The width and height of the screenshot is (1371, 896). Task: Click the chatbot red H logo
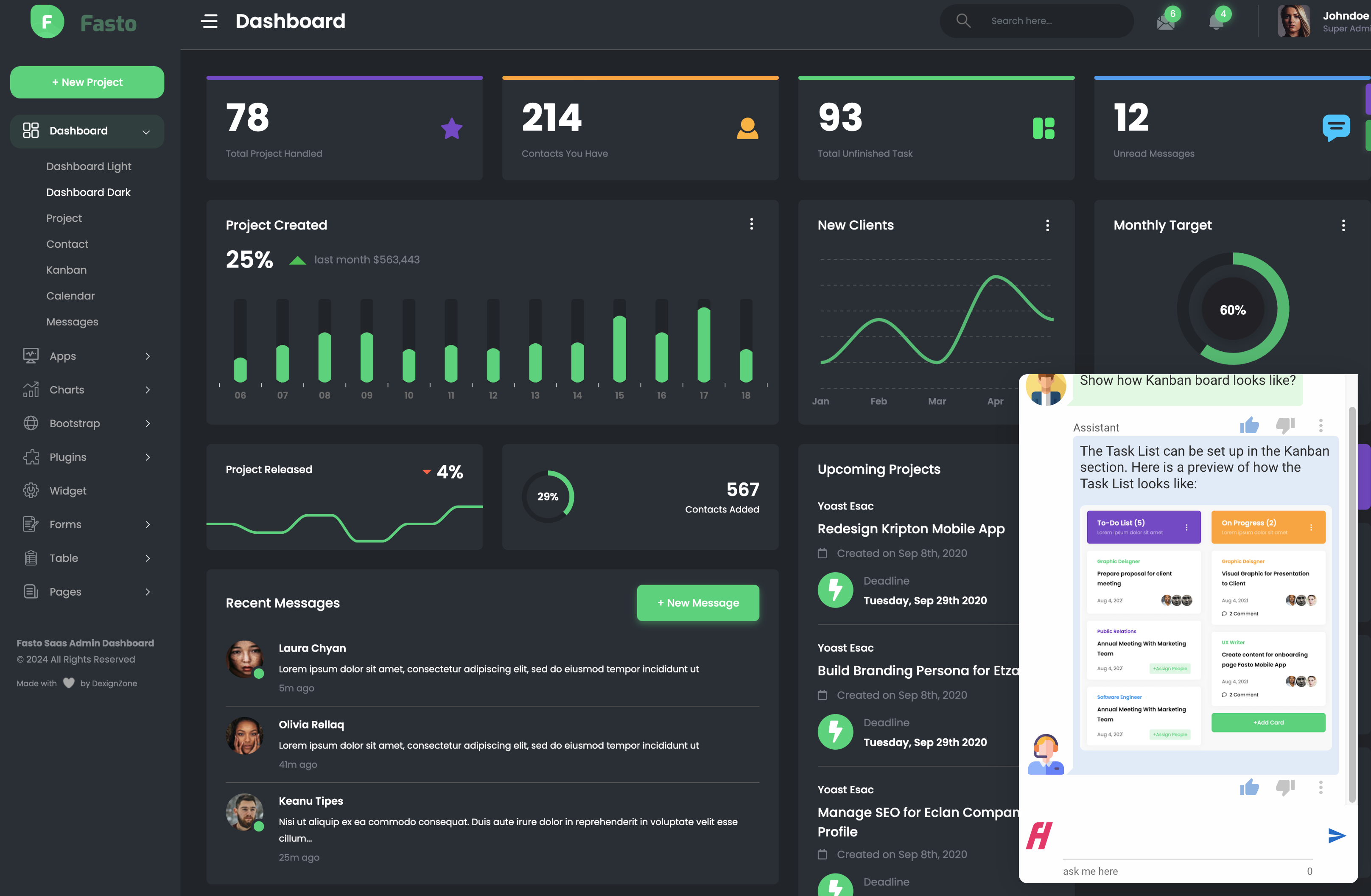[x=1039, y=835]
